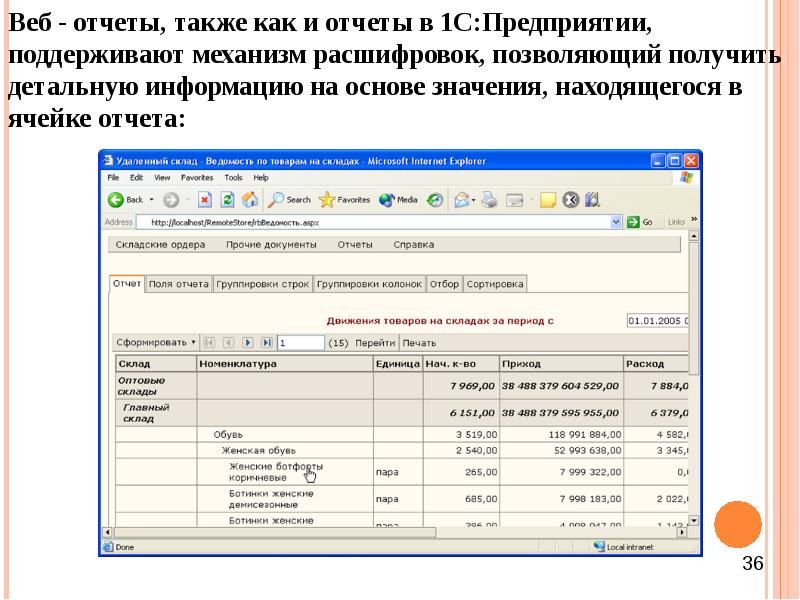The width and height of the screenshot is (800, 600).
Task: Refresh the page with the green Refresh icon
Action: 227,199
